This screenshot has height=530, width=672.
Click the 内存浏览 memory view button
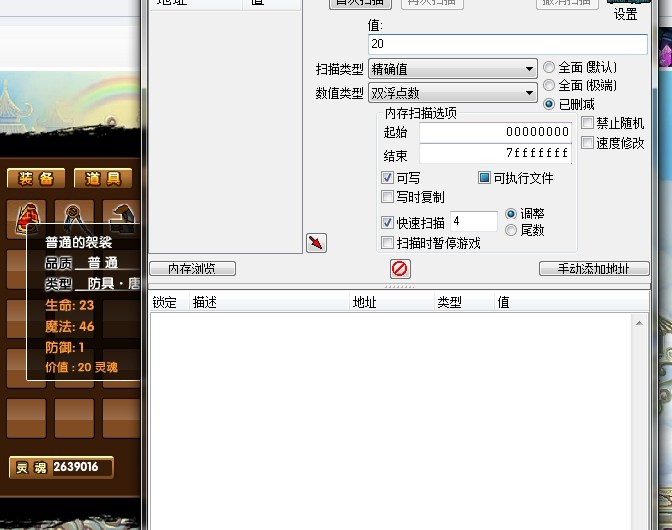pyautogui.click(x=192, y=269)
